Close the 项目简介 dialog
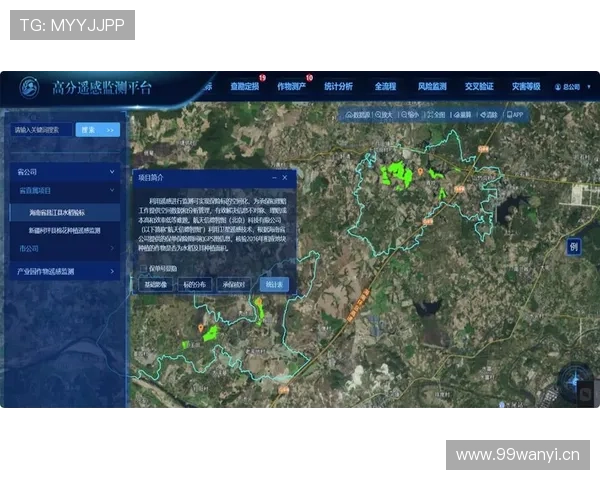This screenshot has height=480, width=600. [285, 178]
